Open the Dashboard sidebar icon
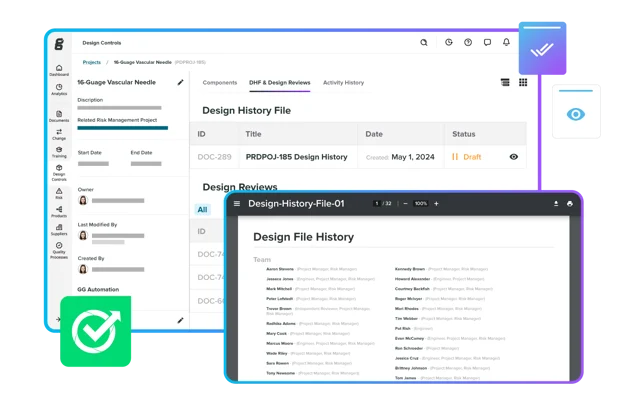The height and width of the screenshot is (394, 622). [x=59, y=70]
